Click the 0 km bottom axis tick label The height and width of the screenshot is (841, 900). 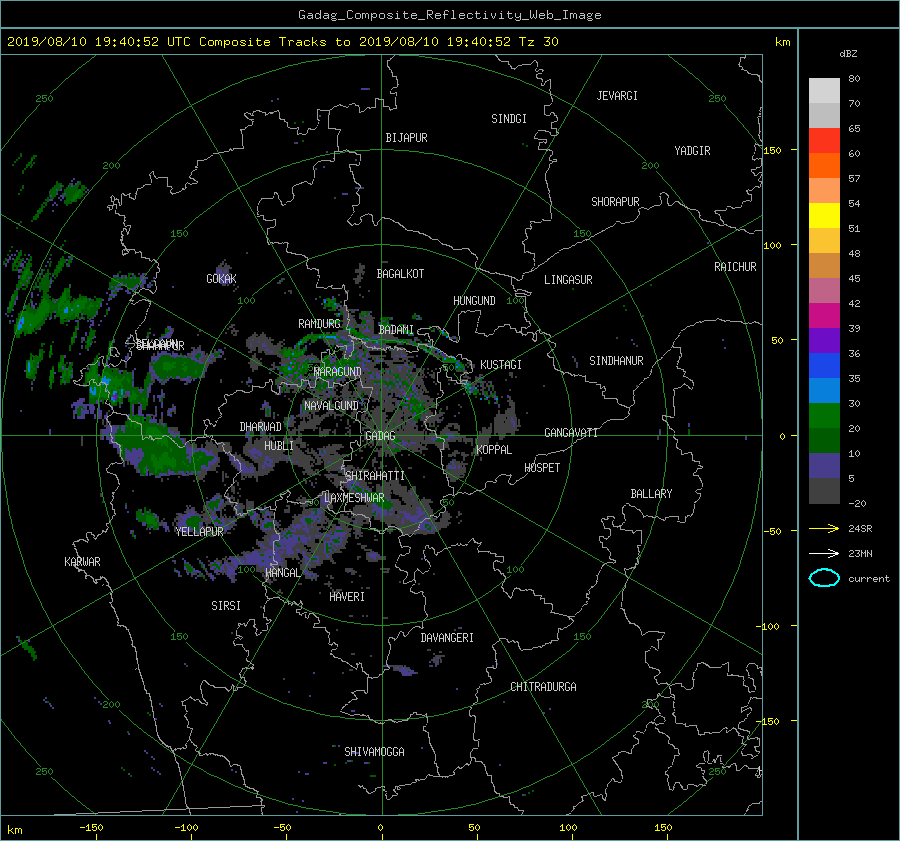380,828
